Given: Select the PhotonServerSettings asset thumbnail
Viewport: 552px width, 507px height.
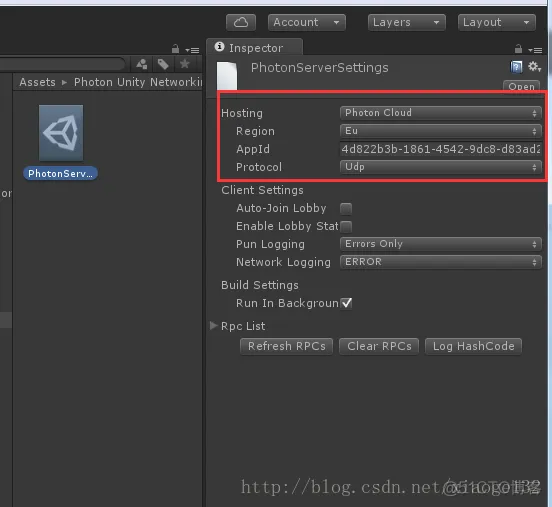Looking at the screenshot, I should point(61,133).
